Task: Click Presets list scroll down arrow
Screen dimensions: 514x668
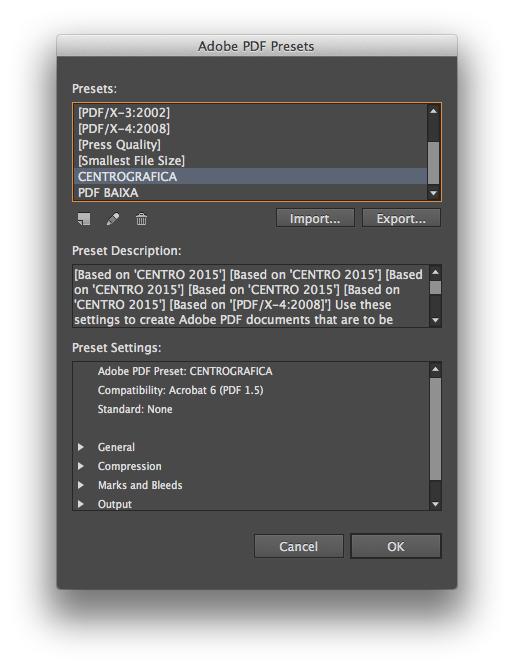Action: pyautogui.click(x=434, y=193)
